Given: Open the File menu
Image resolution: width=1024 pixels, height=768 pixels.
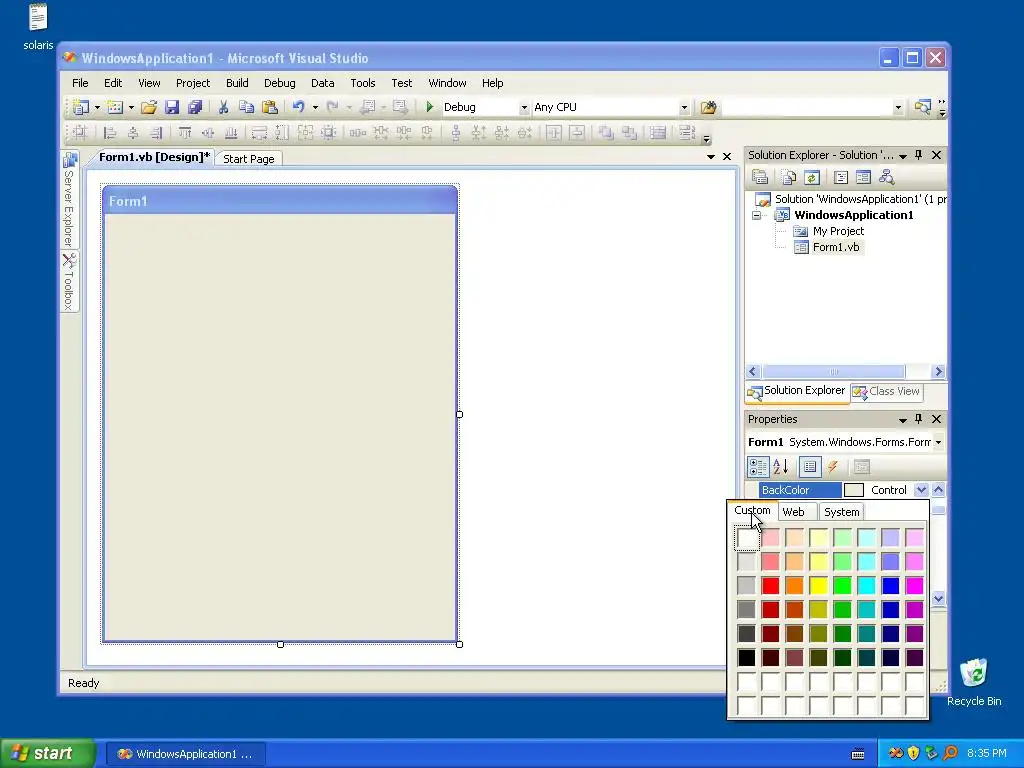Looking at the screenshot, I should 80,83.
